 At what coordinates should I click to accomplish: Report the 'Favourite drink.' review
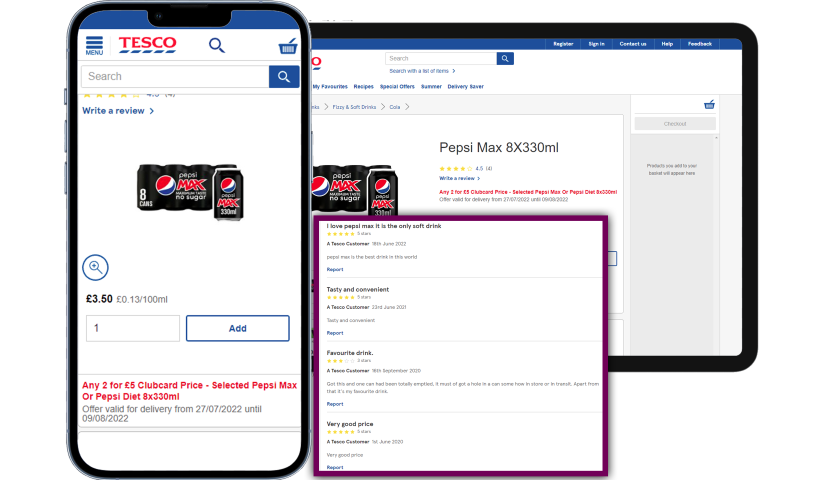pyautogui.click(x=335, y=404)
